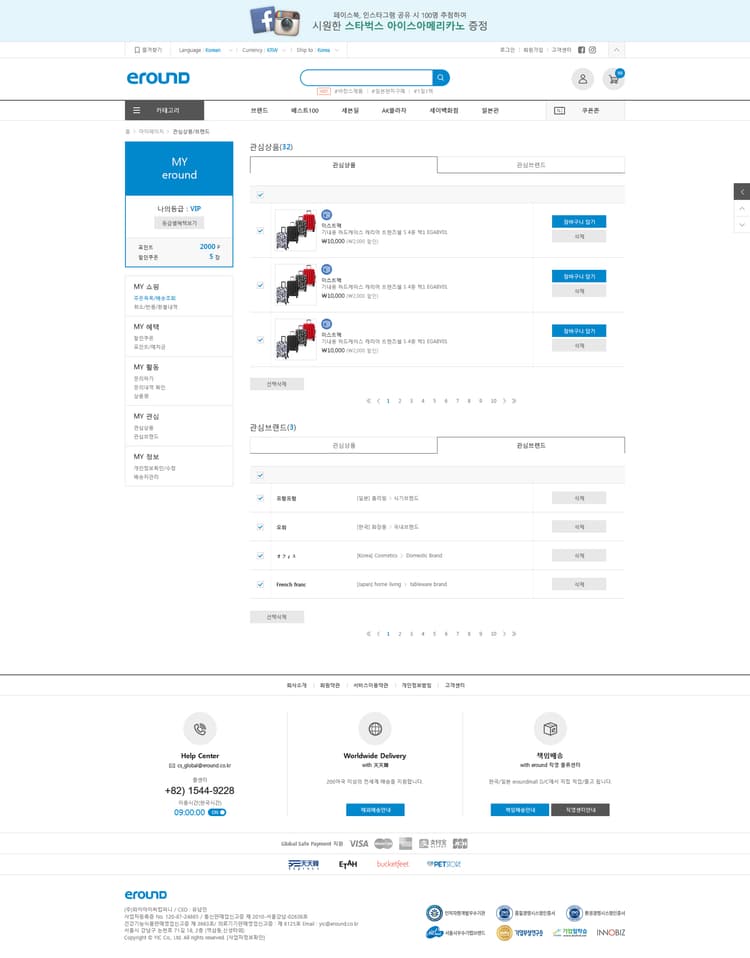The height and width of the screenshot is (958, 750).
Task: Click the dark 직영센터안내 button
Action: point(580,810)
